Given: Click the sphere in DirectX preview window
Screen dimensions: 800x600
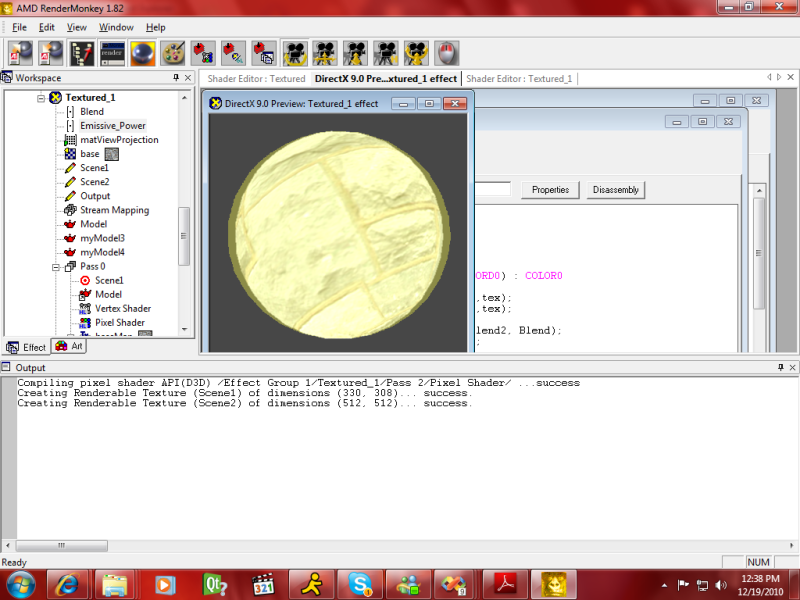Looking at the screenshot, I should tap(341, 235).
